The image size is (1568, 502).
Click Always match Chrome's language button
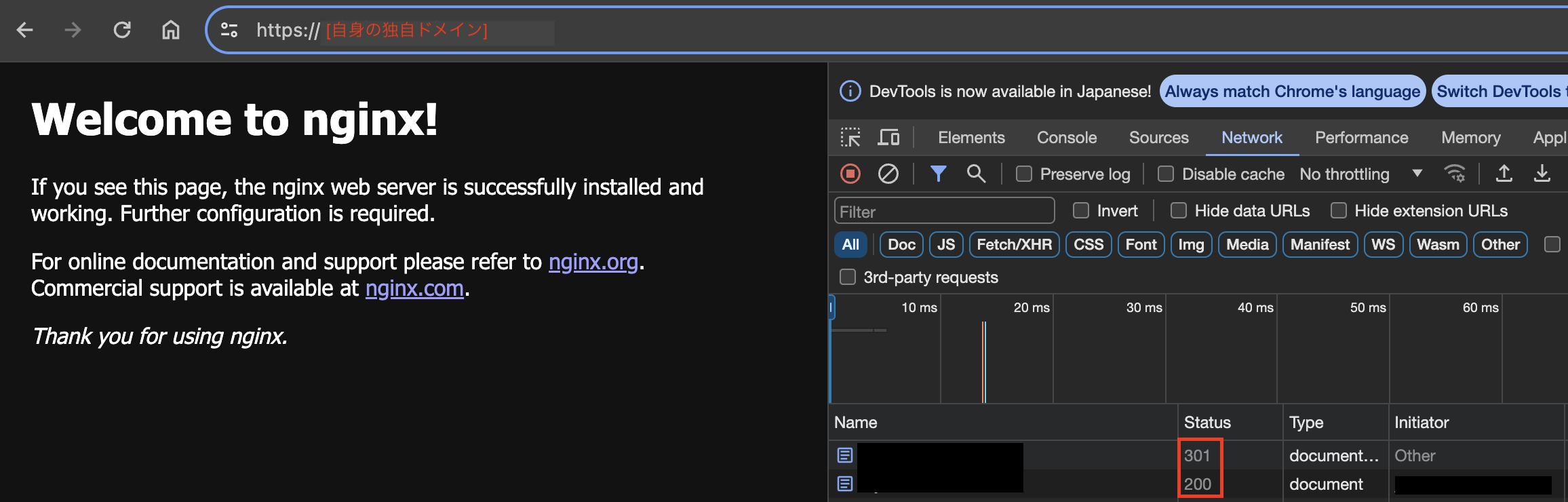tap(1293, 92)
